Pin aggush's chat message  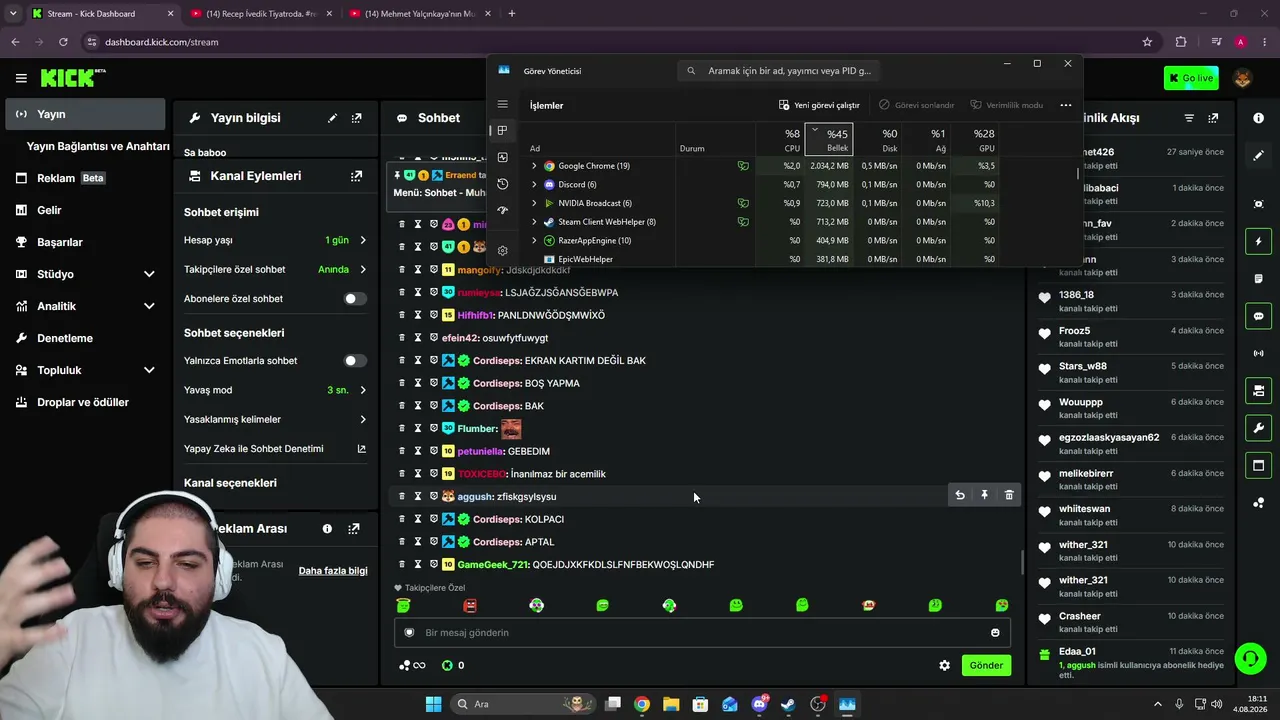click(x=984, y=495)
